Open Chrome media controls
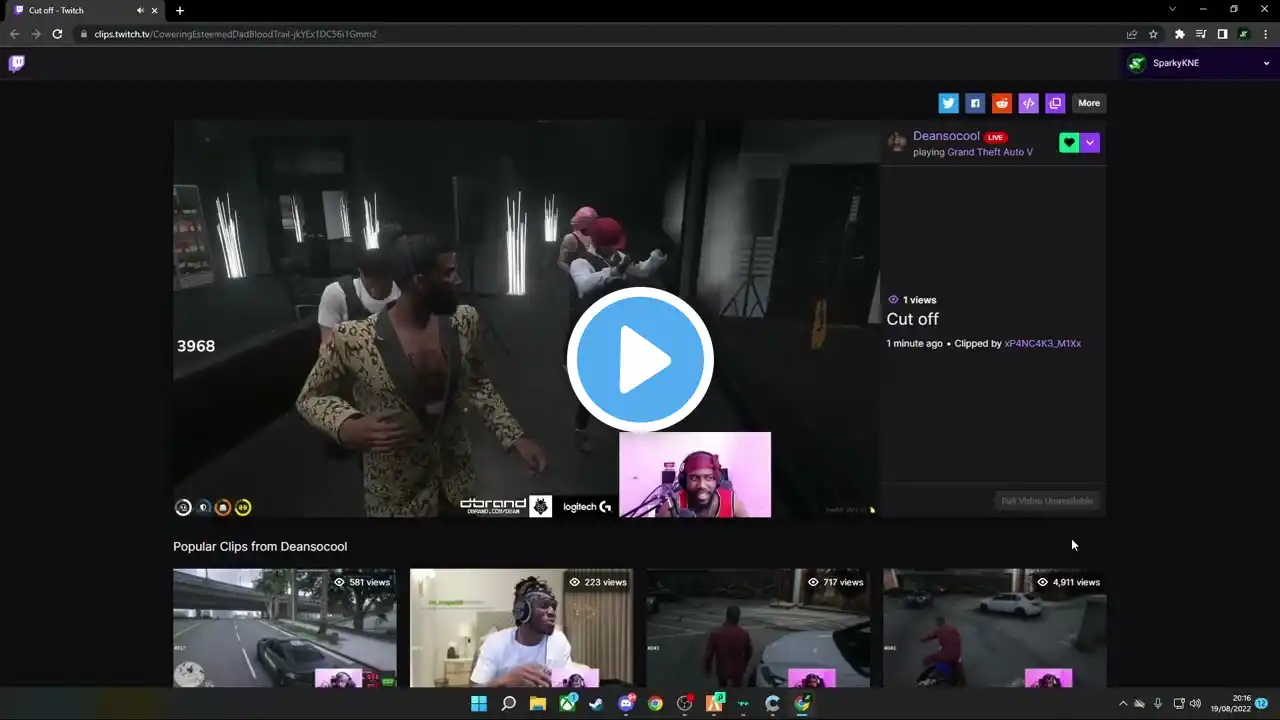This screenshot has width=1280, height=720. (x=1201, y=34)
